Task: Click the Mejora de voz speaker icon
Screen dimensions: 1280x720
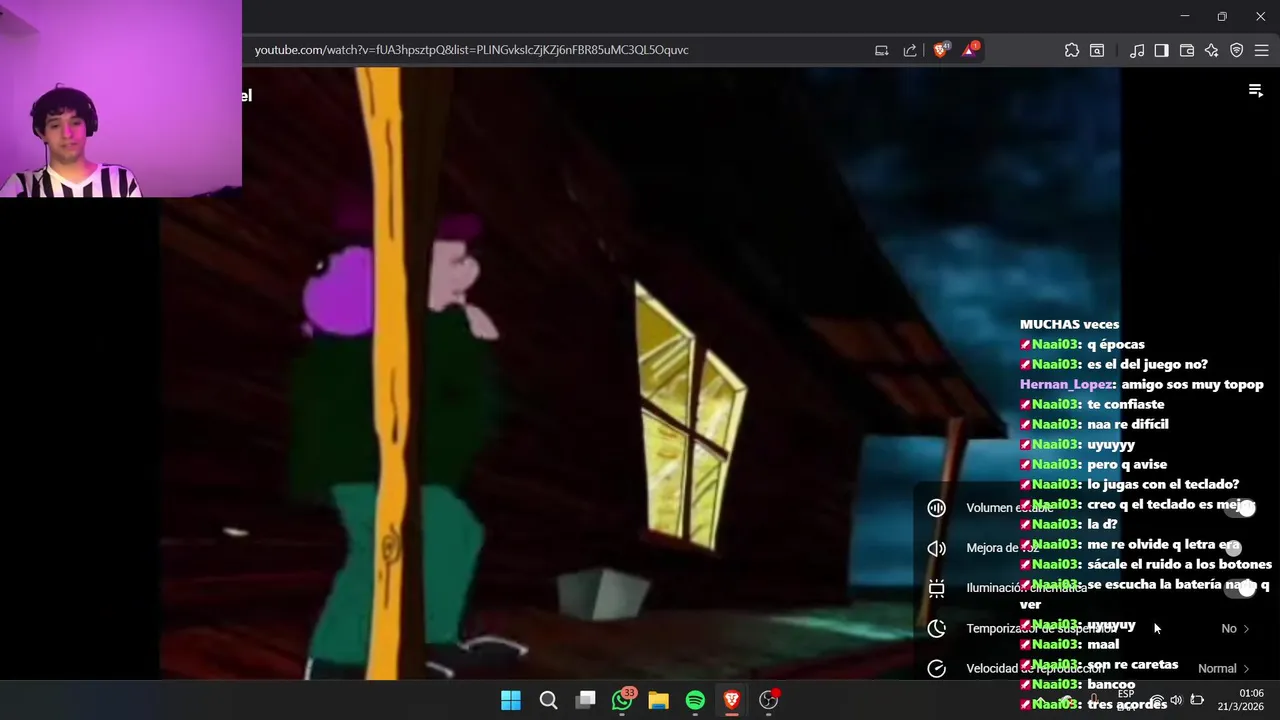Action: tap(937, 548)
